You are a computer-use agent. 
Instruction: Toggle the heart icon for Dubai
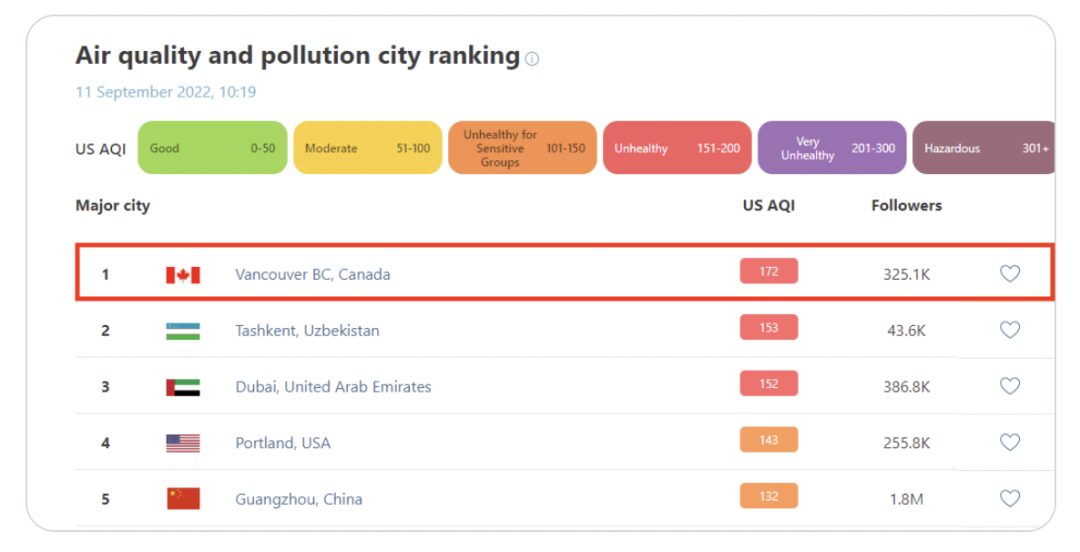click(1010, 386)
